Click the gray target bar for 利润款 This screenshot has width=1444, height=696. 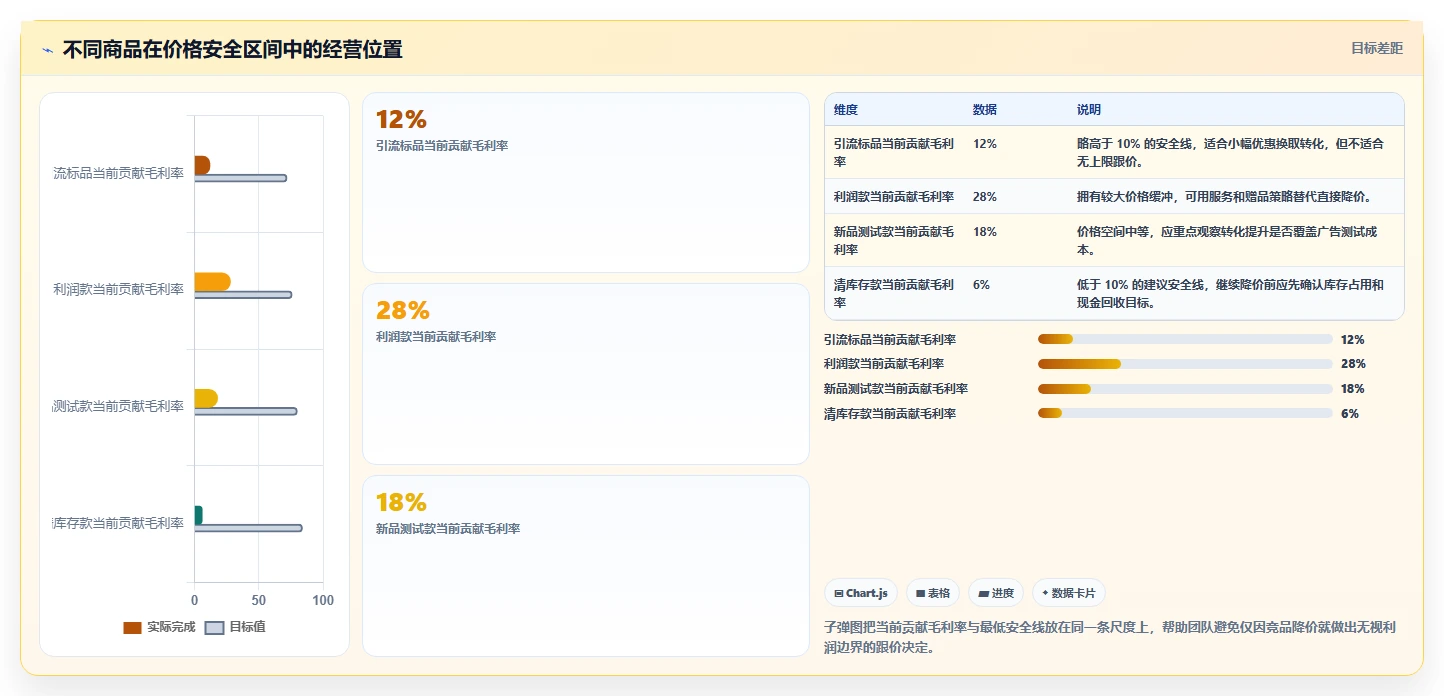click(243, 295)
